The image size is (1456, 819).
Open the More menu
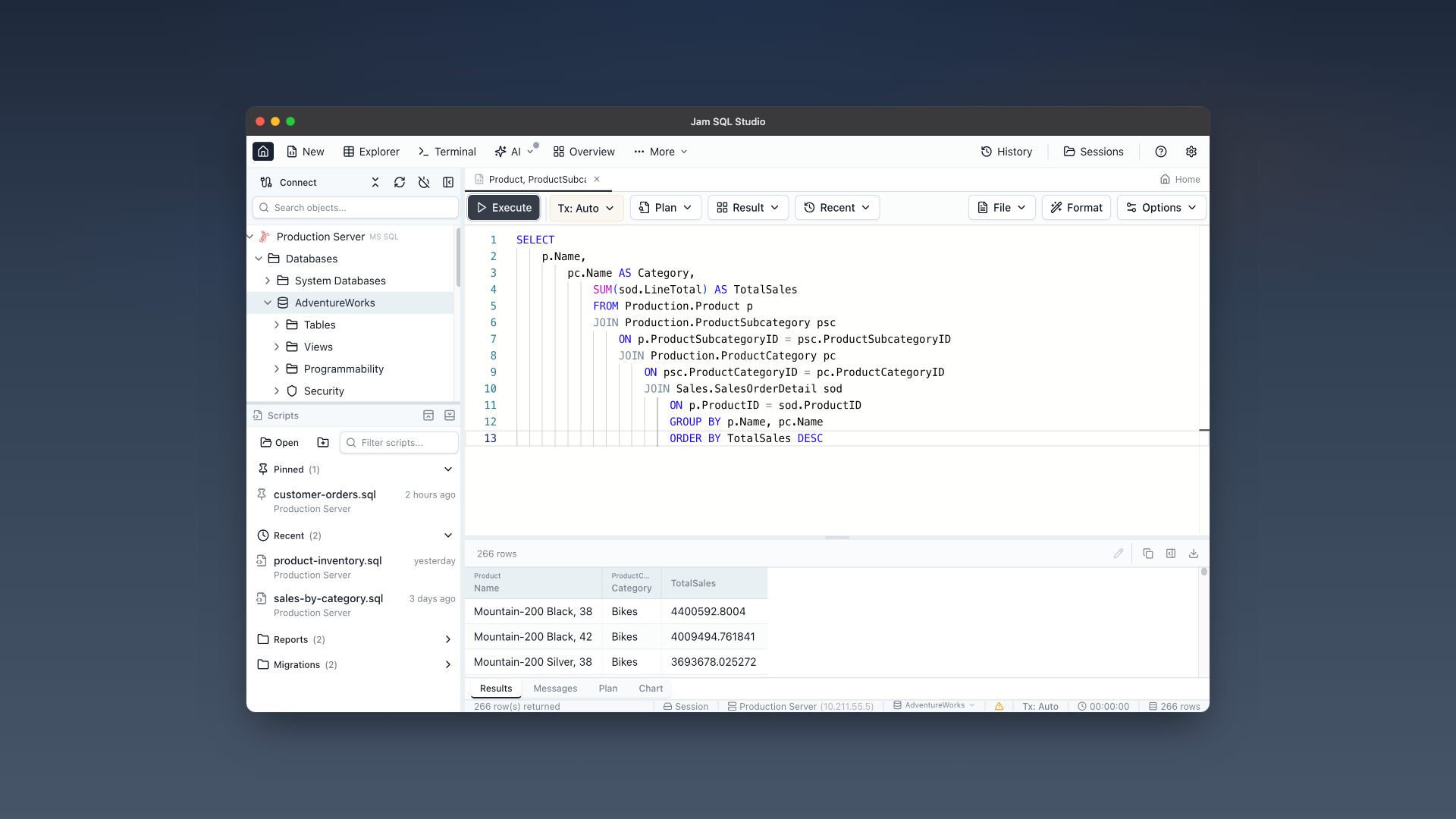pyautogui.click(x=660, y=151)
